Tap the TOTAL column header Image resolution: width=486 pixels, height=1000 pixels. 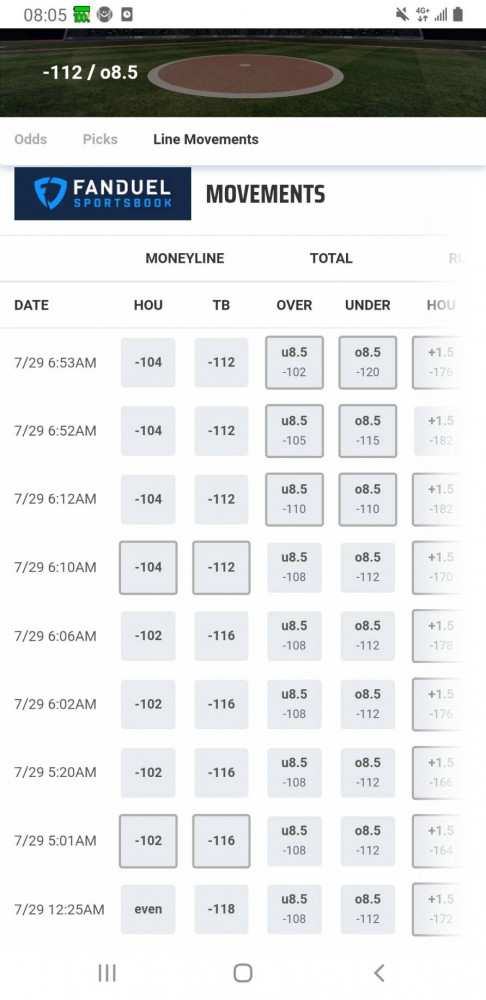pyautogui.click(x=331, y=258)
